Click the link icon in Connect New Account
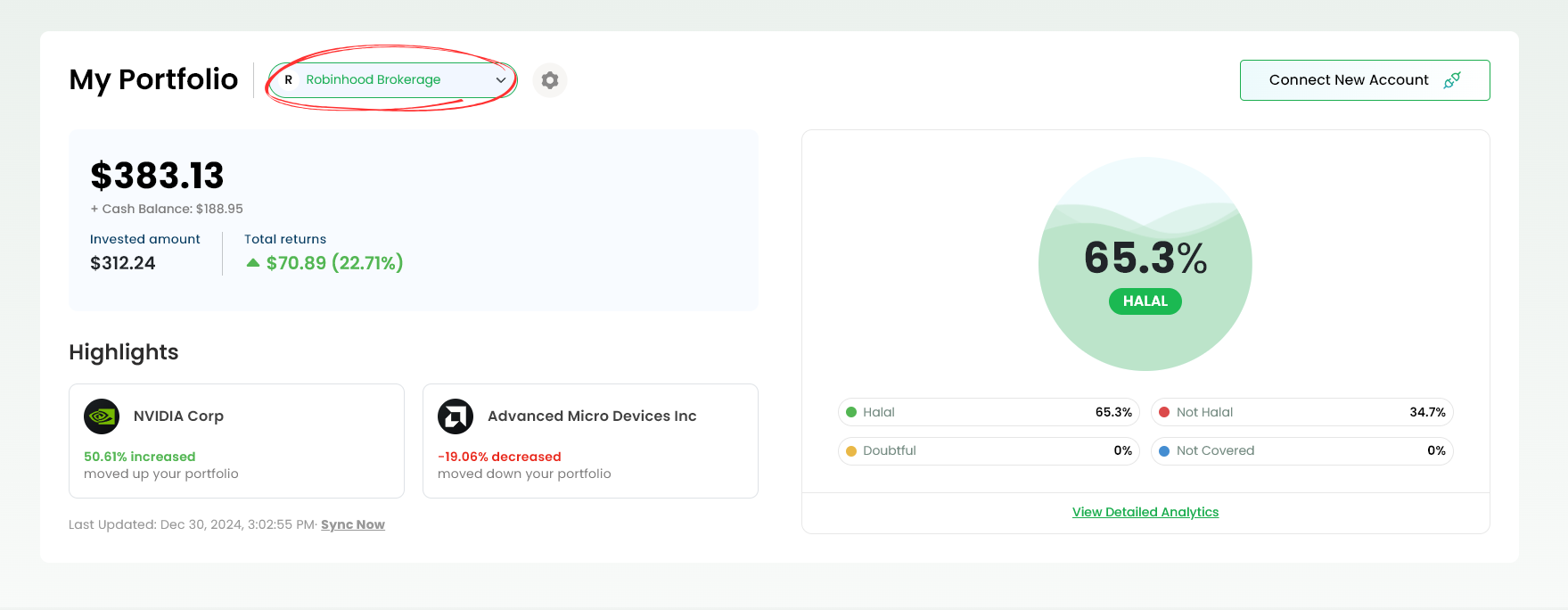1568x610 pixels. coord(1452,80)
